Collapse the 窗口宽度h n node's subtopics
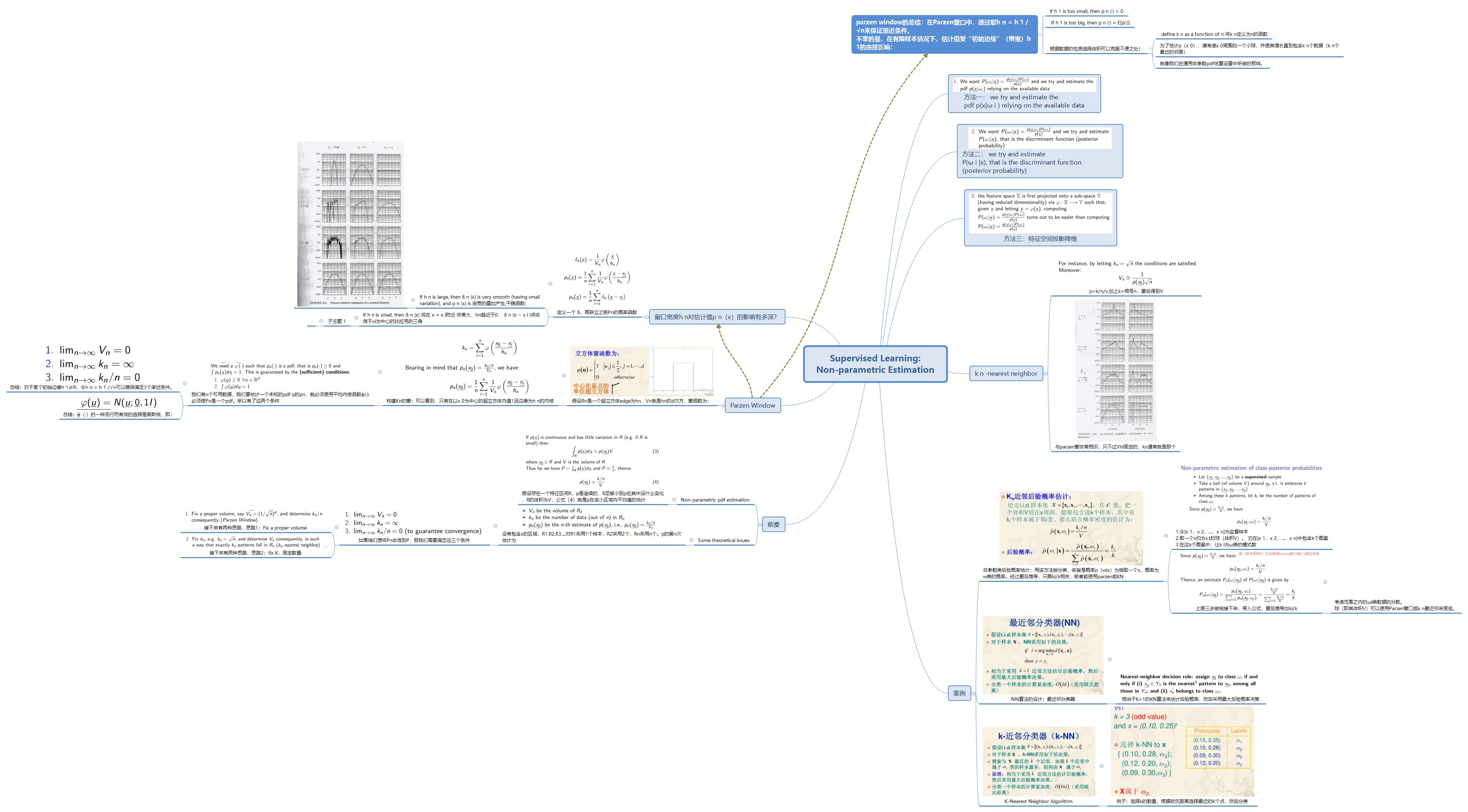The image size is (1468, 812). (647, 317)
